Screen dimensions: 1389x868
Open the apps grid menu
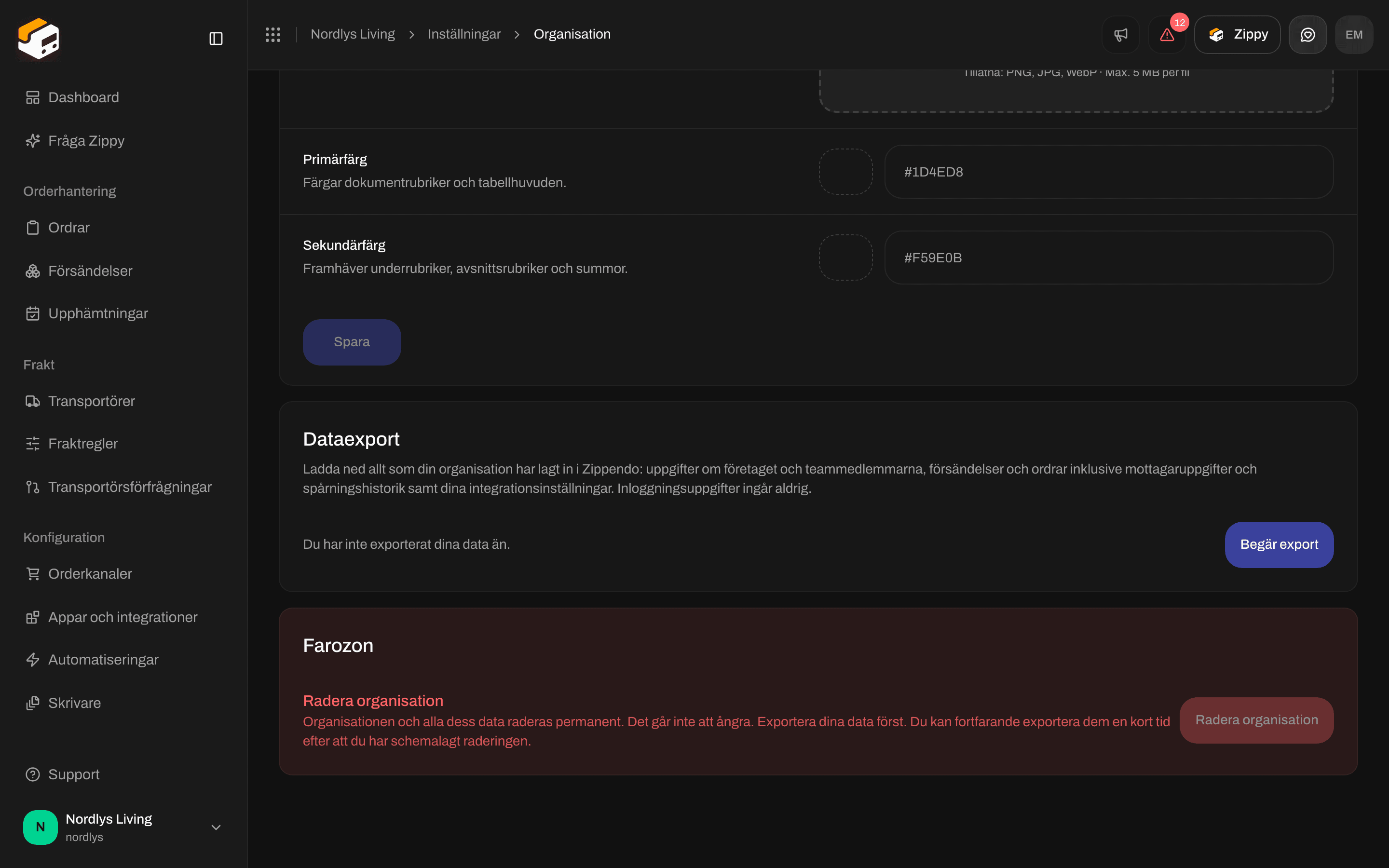[272, 34]
